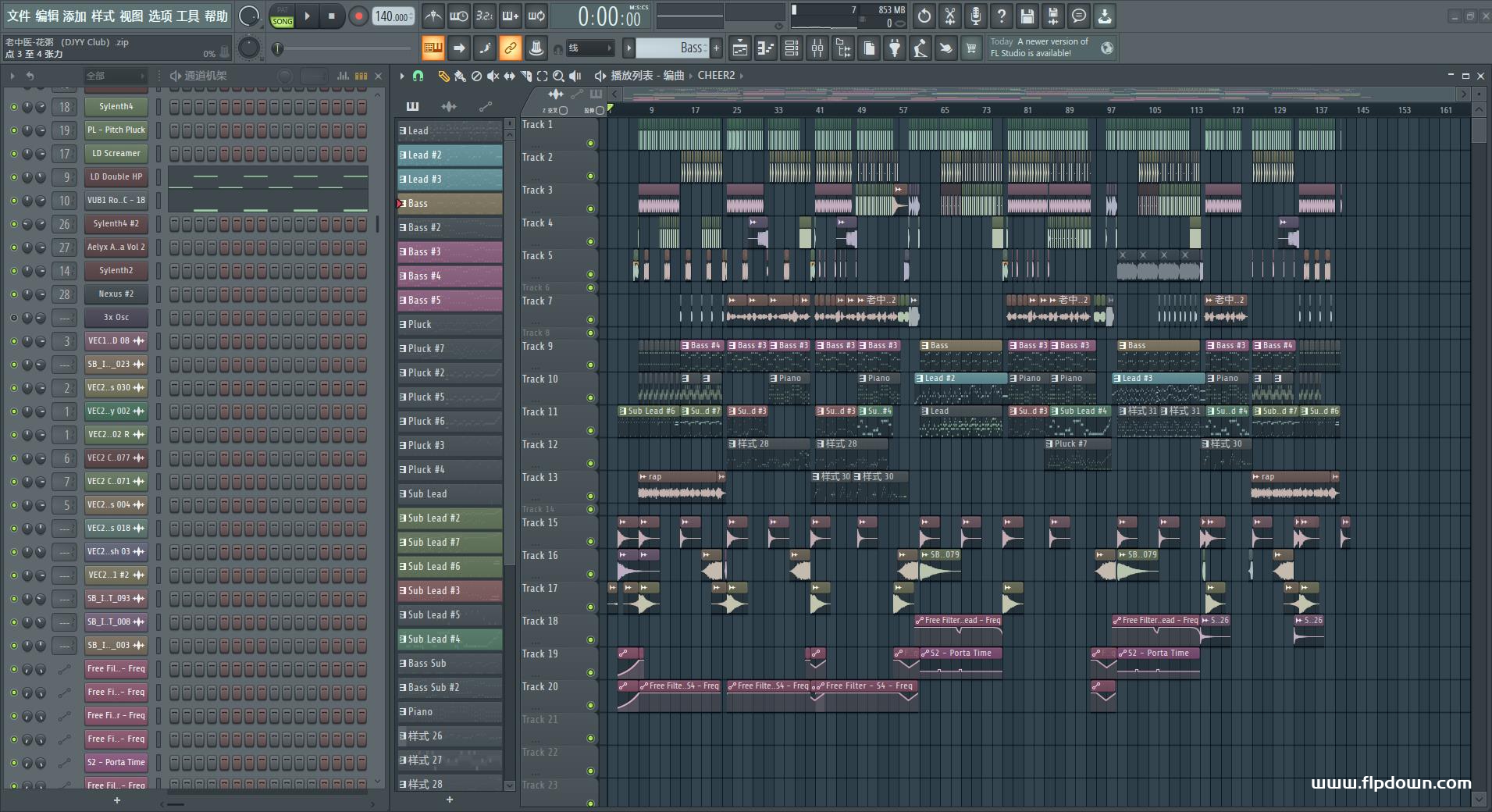Image resolution: width=1492 pixels, height=812 pixels.
Task: Toggle the playlist snap magnet icon
Action: pos(418,76)
